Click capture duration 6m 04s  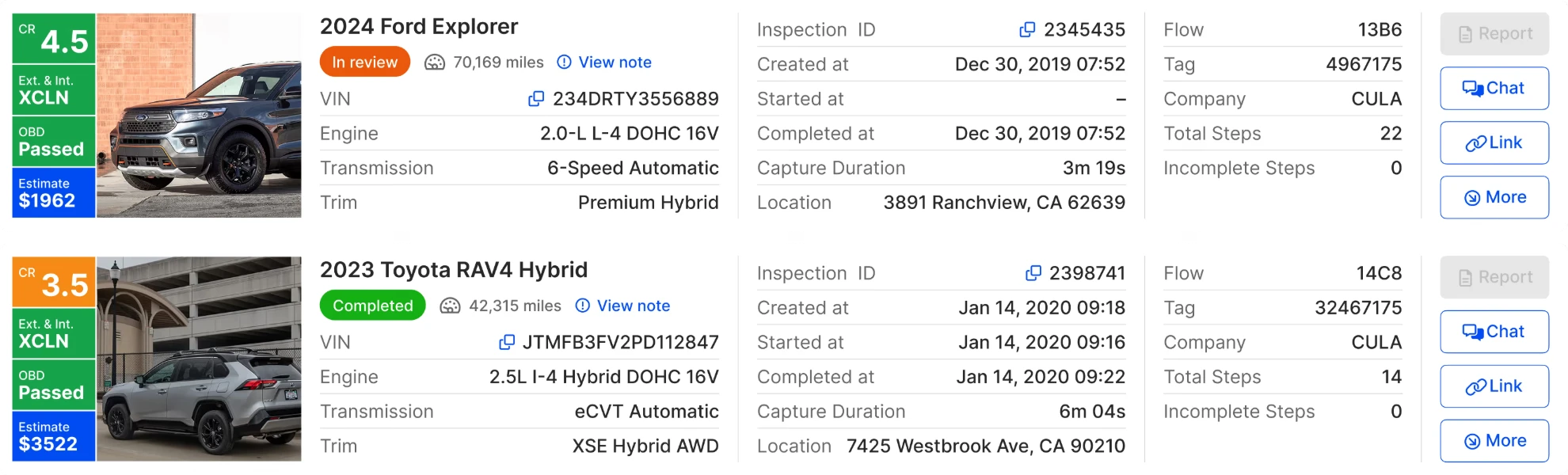coord(1092,412)
